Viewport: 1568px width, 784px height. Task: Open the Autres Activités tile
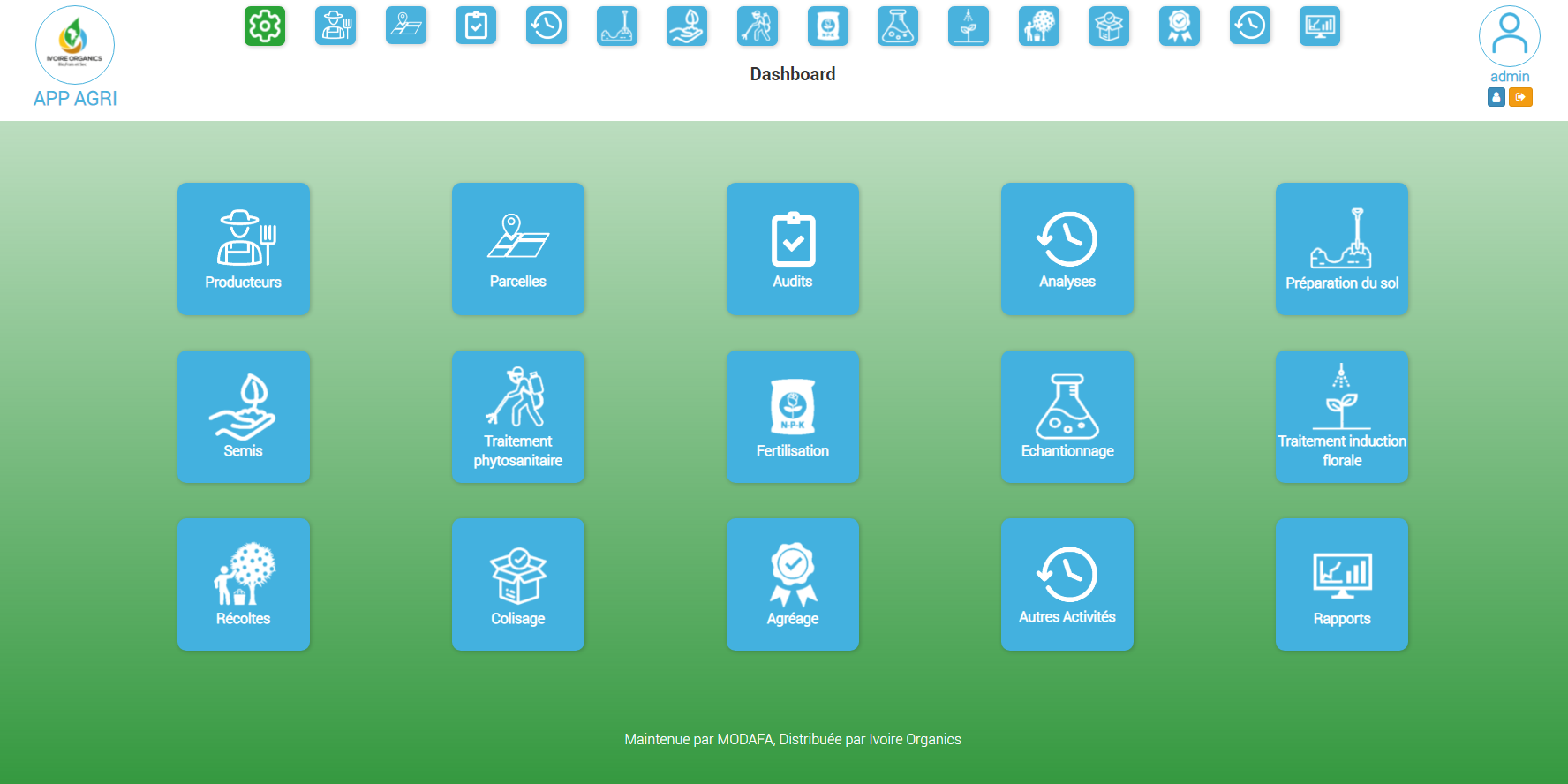pyautogui.click(x=1067, y=584)
